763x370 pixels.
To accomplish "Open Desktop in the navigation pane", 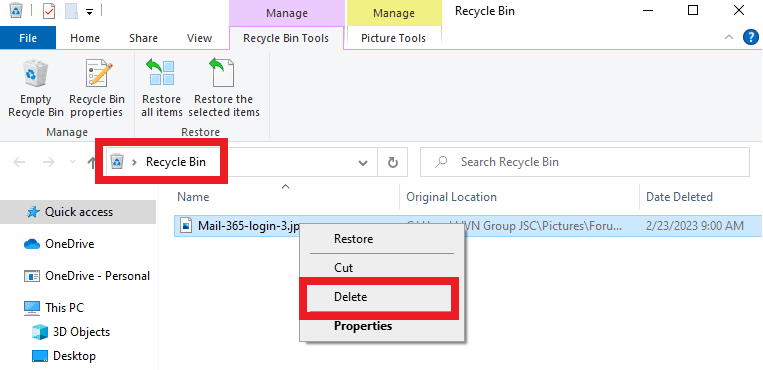I will (x=64, y=356).
